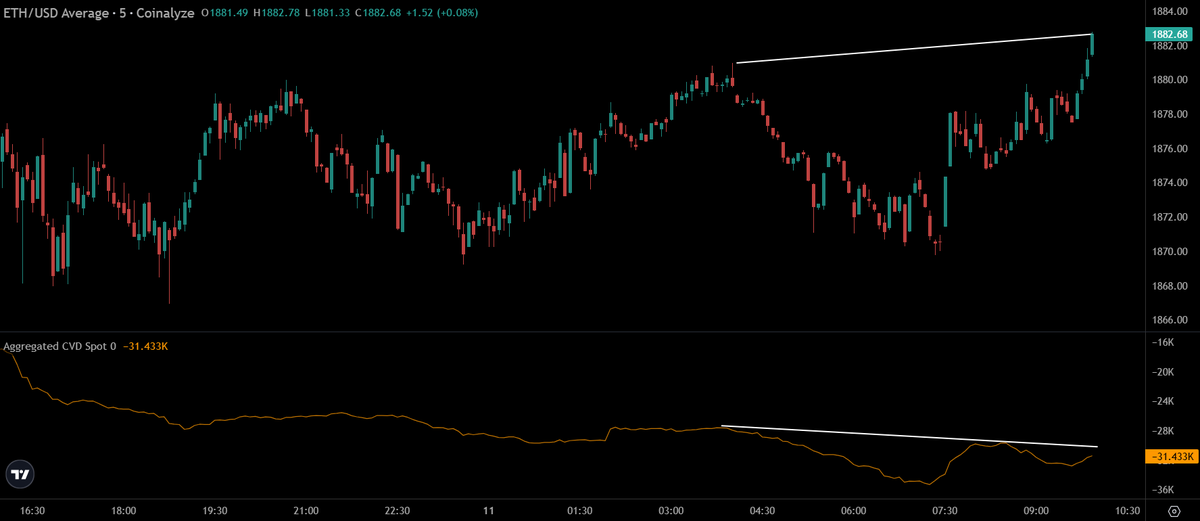The width and height of the screenshot is (1200, 521).
Task: Click the 10:30 time axis label
Action: pyautogui.click(x=1127, y=511)
